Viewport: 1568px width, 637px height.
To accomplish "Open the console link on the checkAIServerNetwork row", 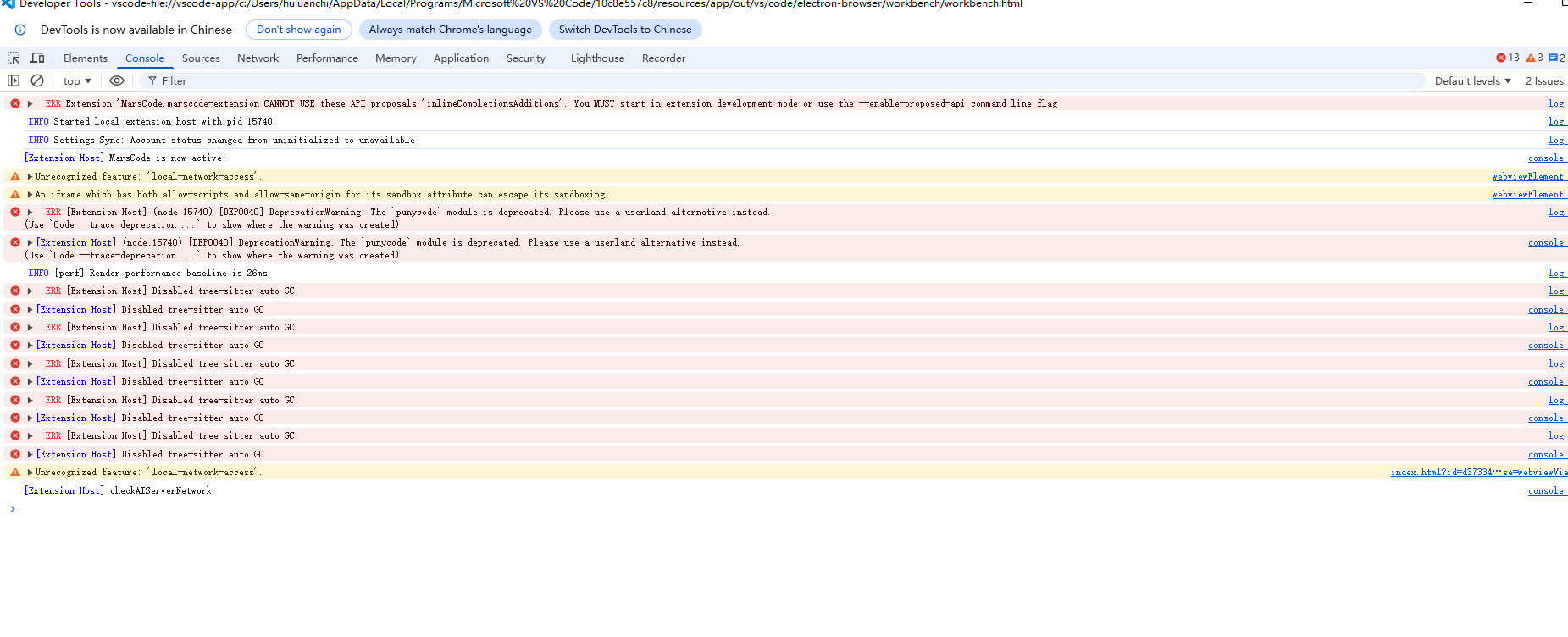I will pyautogui.click(x=1548, y=490).
